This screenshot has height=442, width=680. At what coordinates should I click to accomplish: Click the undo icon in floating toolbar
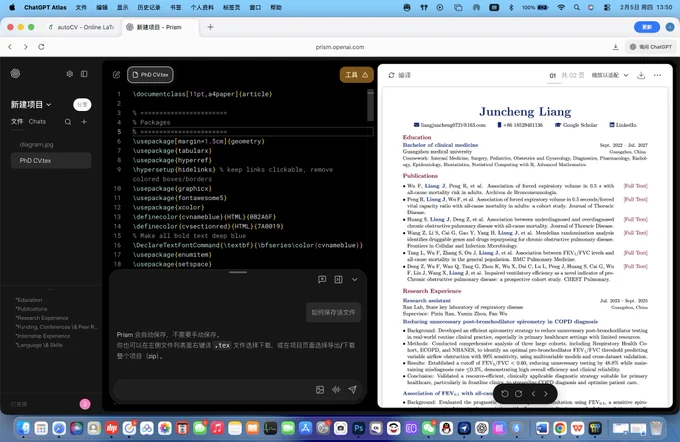pos(505,394)
